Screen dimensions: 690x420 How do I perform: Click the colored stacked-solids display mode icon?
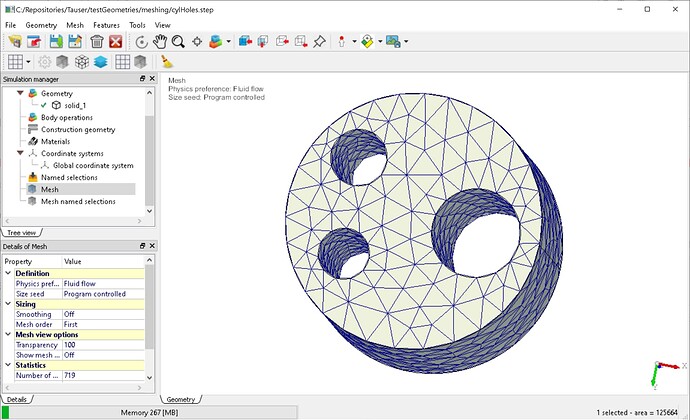click(x=216, y=42)
